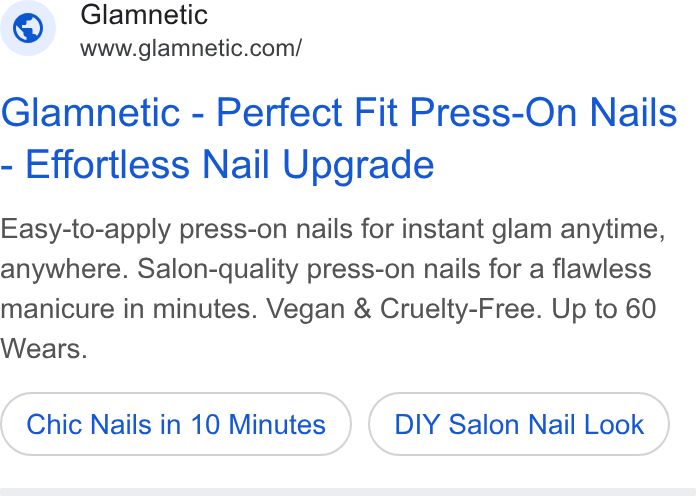Click the word Upgrade in the headline
The height and width of the screenshot is (496, 696).
coord(358,165)
